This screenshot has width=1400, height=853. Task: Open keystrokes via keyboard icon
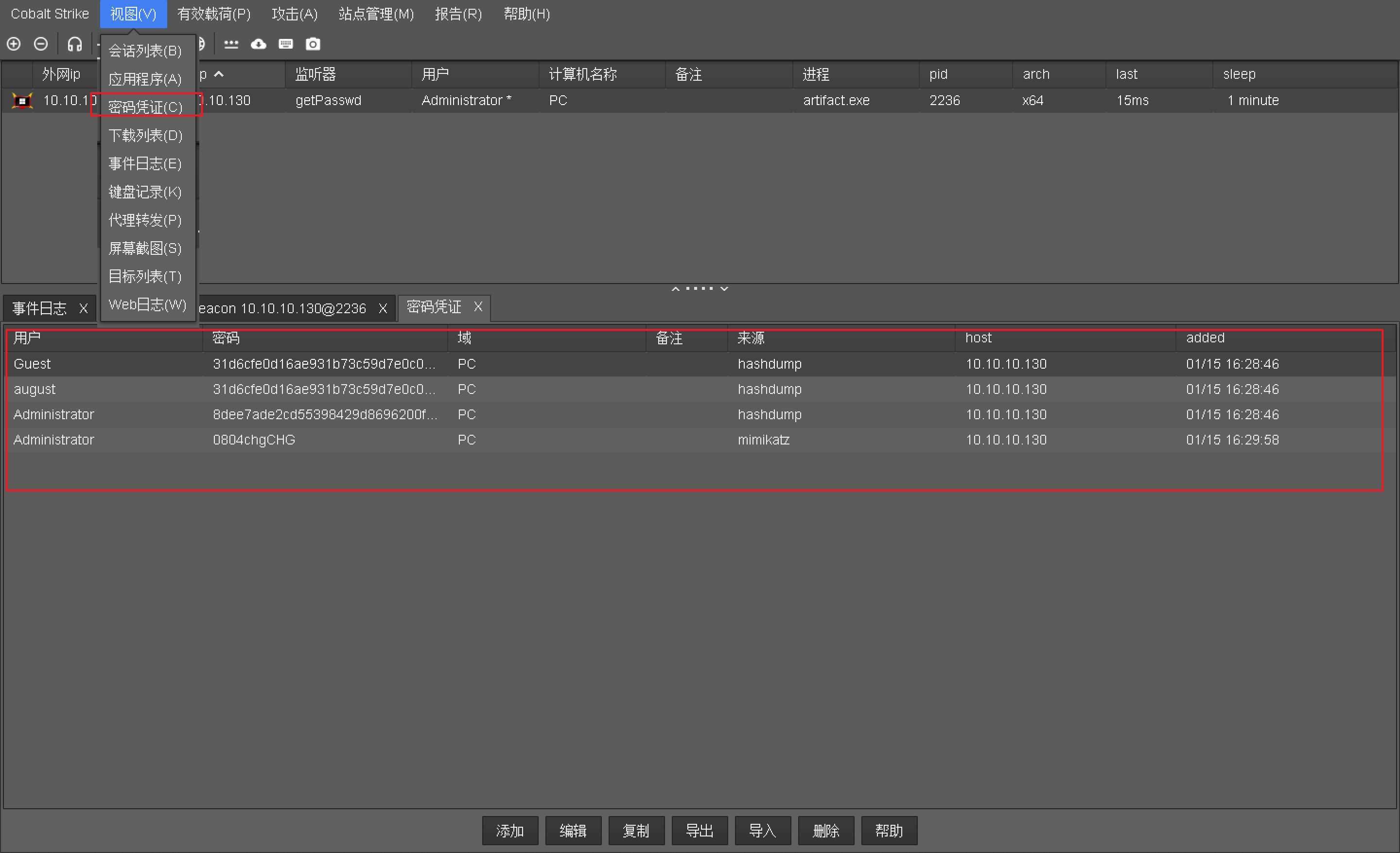click(286, 44)
